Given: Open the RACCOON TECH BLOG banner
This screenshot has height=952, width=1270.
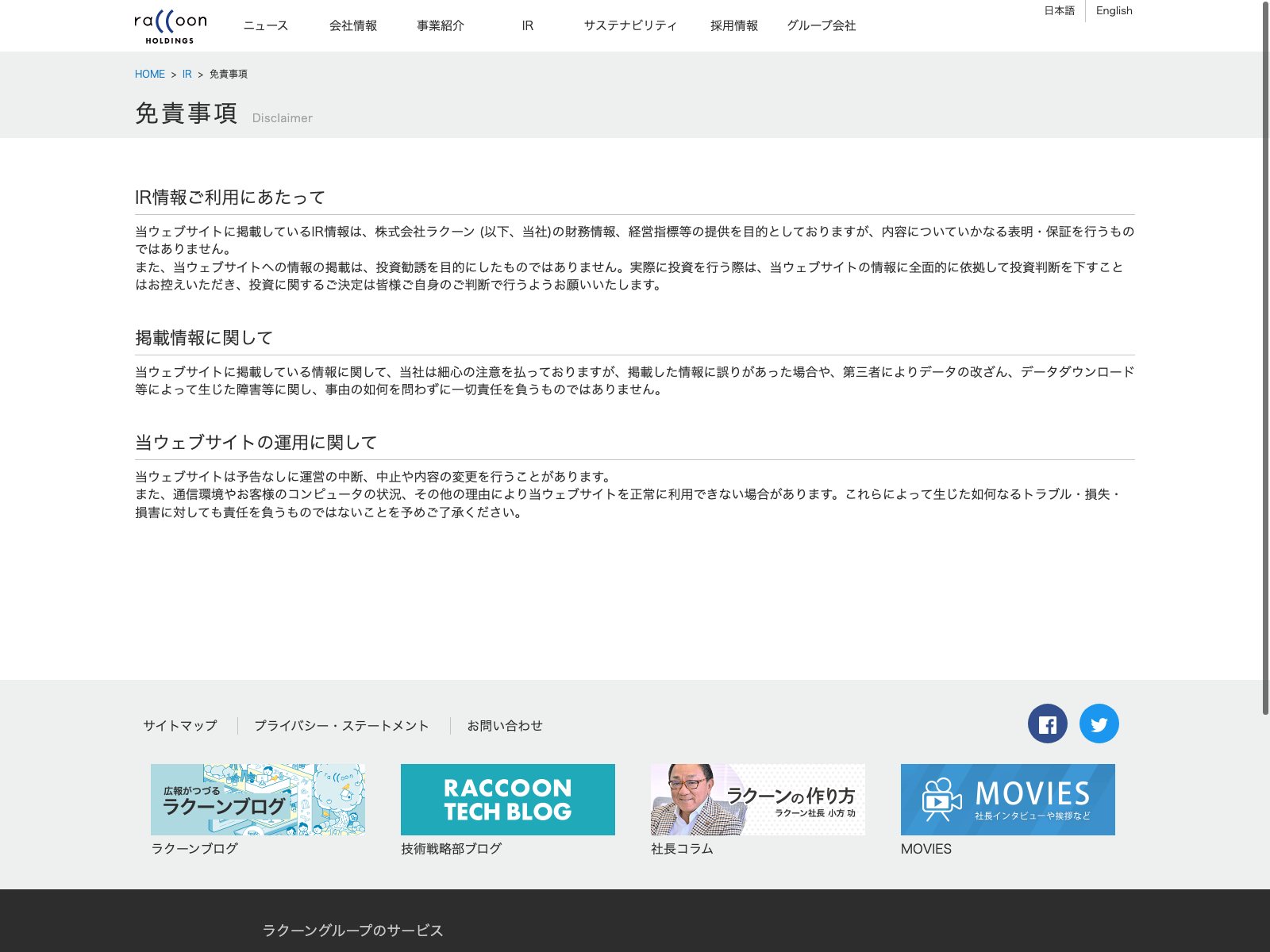Looking at the screenshot, I should click(508, 799).
